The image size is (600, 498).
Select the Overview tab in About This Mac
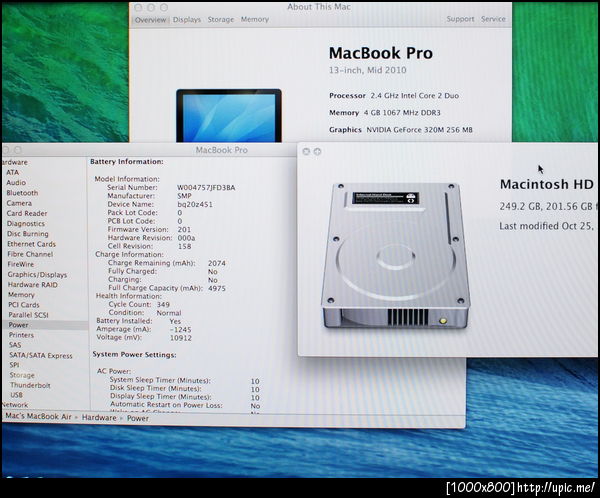tap(150, 20)
